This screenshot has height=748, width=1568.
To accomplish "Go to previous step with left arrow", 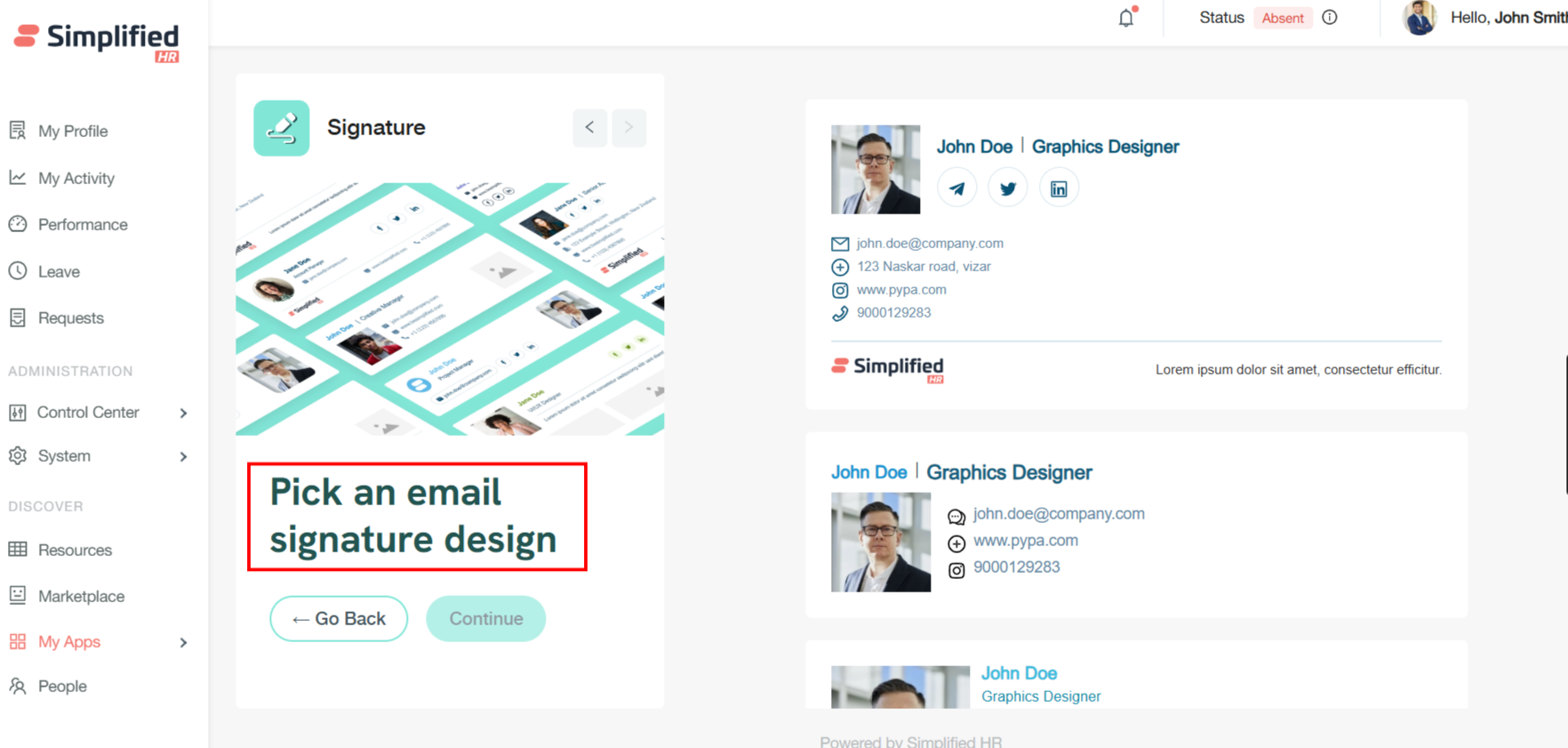I will click(589, 128).
